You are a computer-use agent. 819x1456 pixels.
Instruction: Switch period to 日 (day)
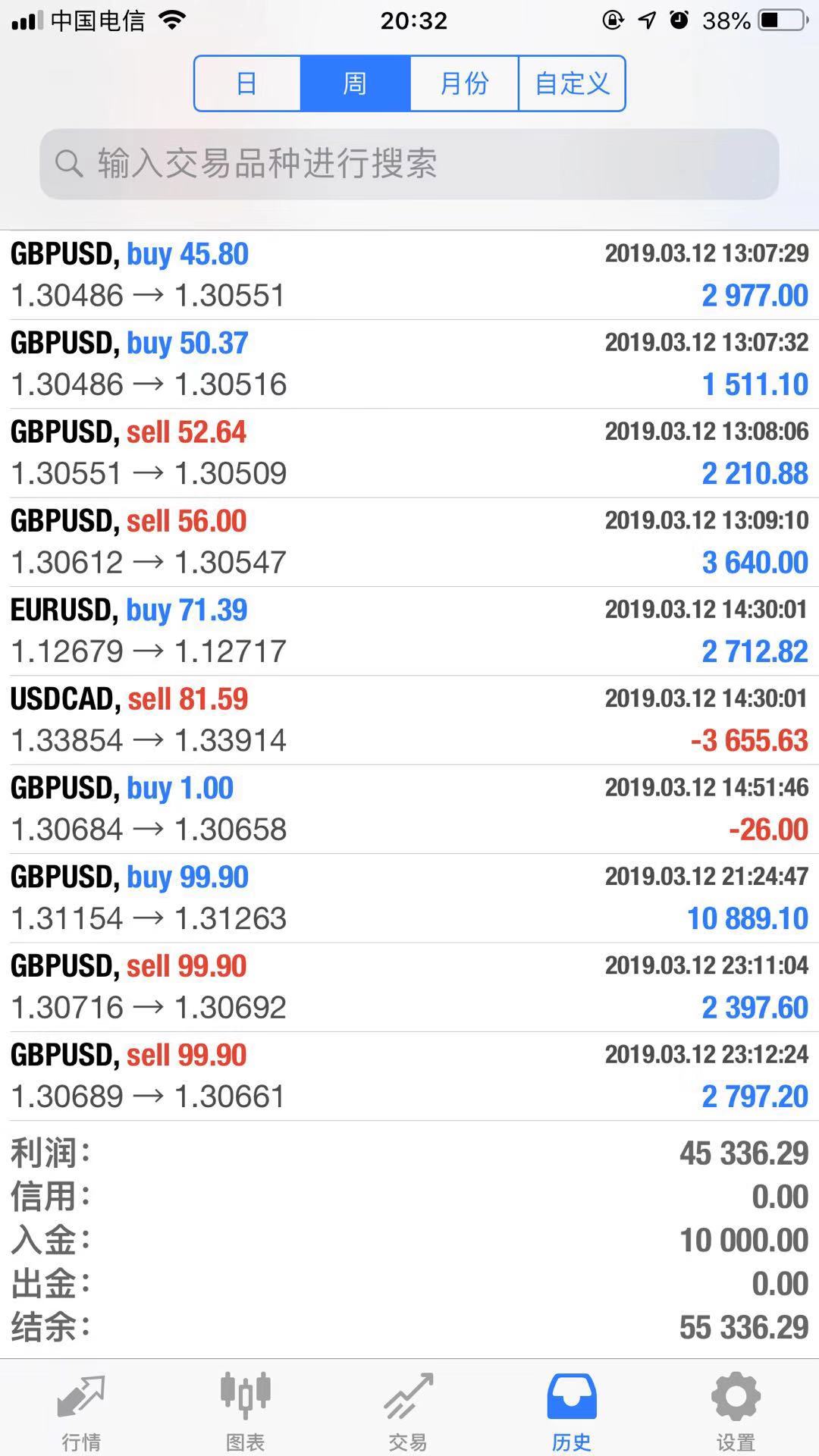[247, 83]
